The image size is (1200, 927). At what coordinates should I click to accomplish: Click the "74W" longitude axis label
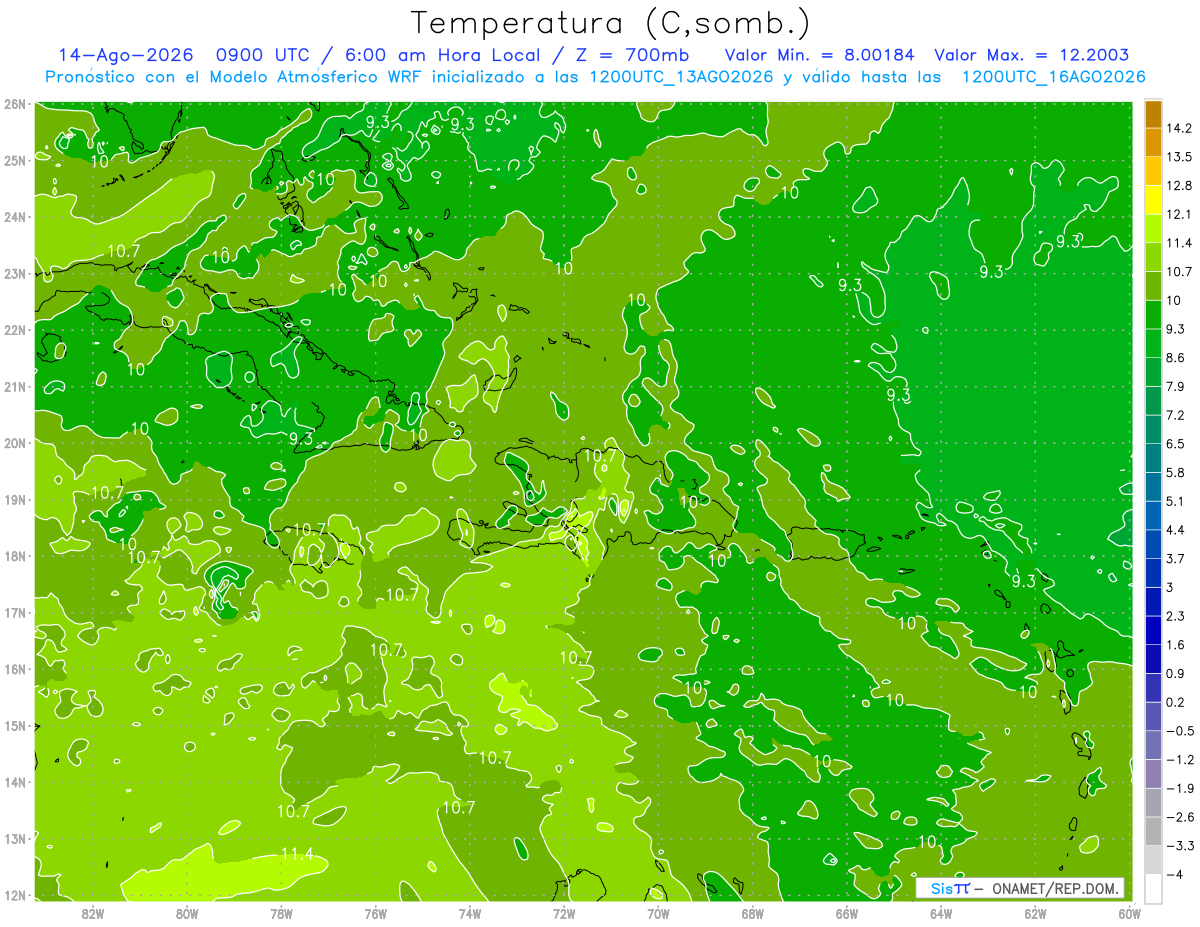coord(470,913)
